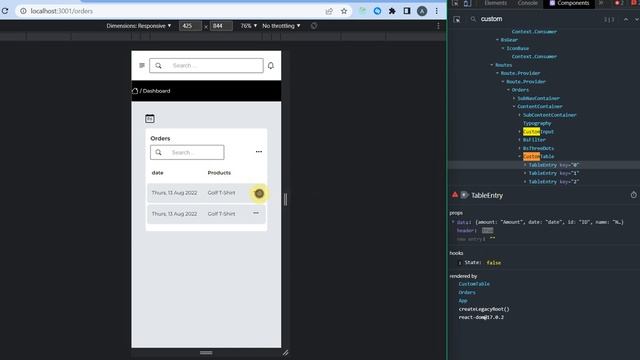Go to the previous search result arrow

626,19
